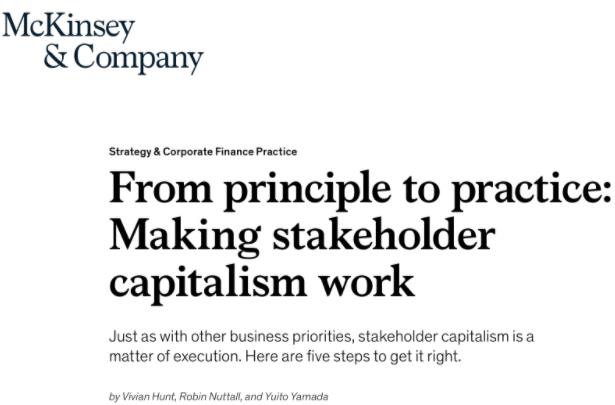615x405 pixels.
Task: Visit Yuito Yamada's author link
Action: click(294, 396)
